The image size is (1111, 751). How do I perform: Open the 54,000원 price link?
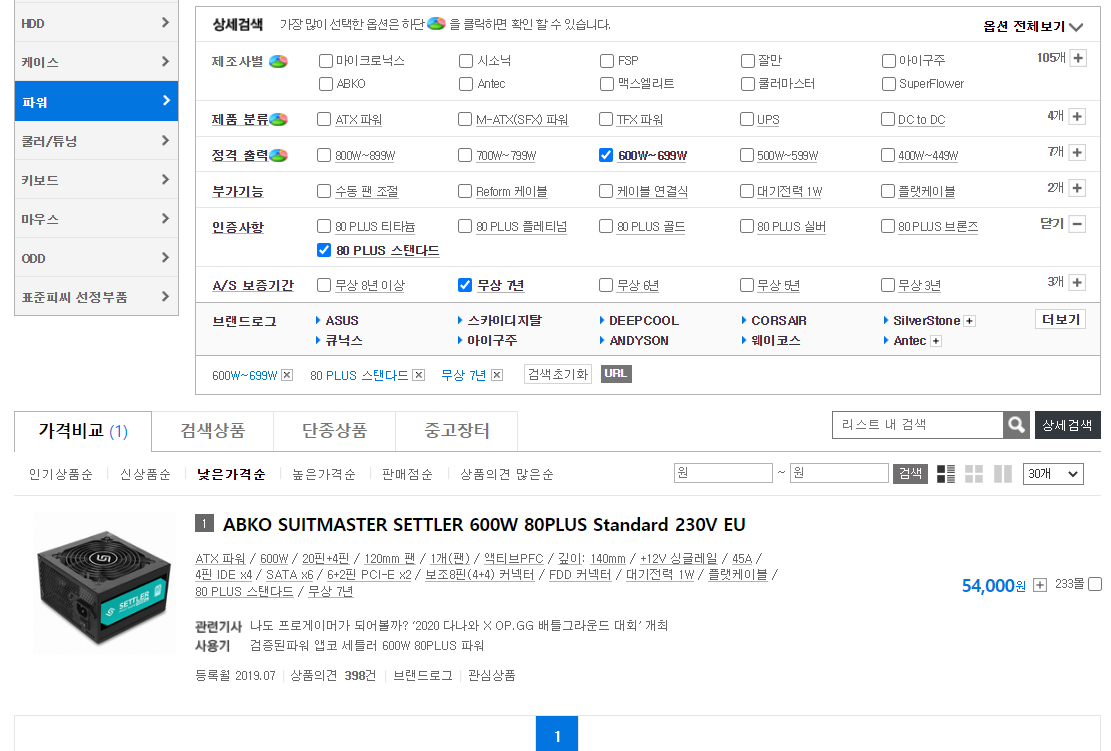coord(993,586)
